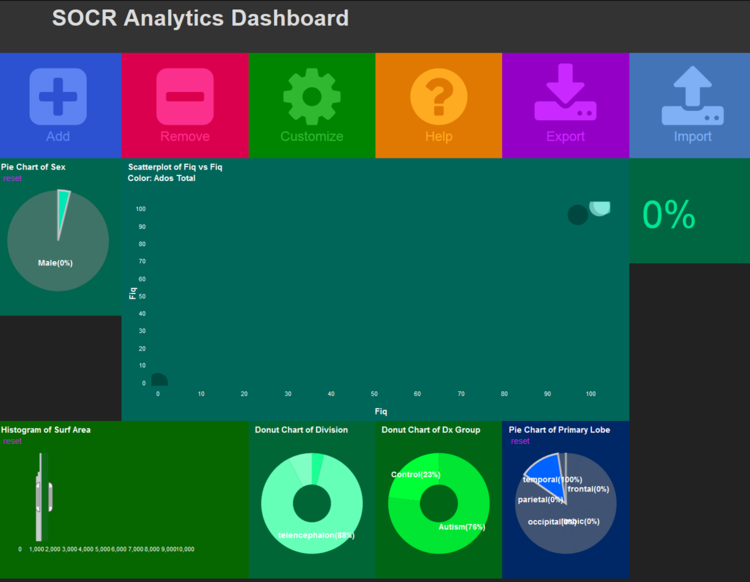Viewport: 750px width, 582px height.
Task: Select the Male slice in Sex pie chart
Action: [x=55, y=263]
